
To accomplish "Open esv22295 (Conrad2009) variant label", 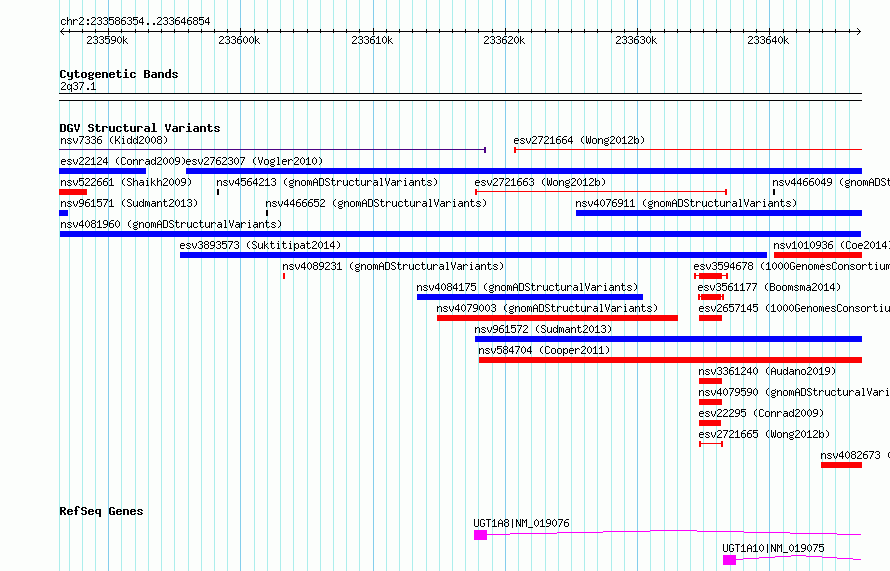I will point(761,413).
